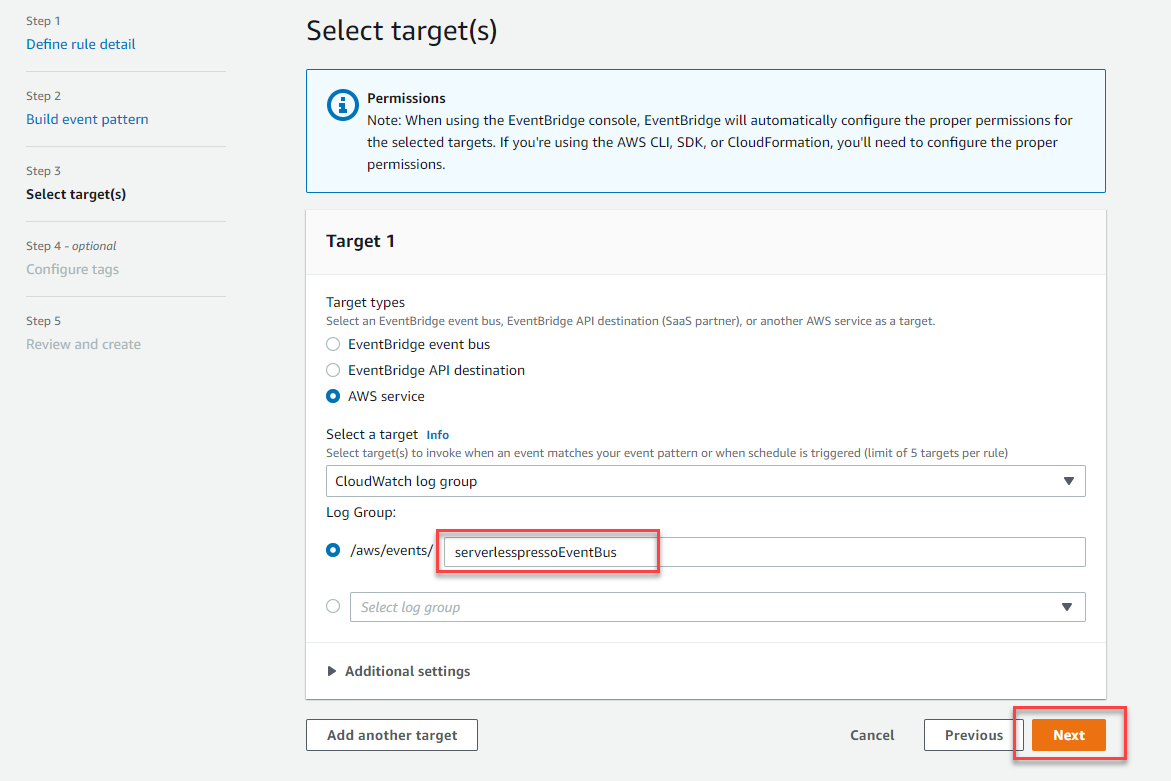Viewport: 1171px width, 781px height.
Task: Click the Configure tags step label
Action: pyautogui.click(x=72, y=270)
